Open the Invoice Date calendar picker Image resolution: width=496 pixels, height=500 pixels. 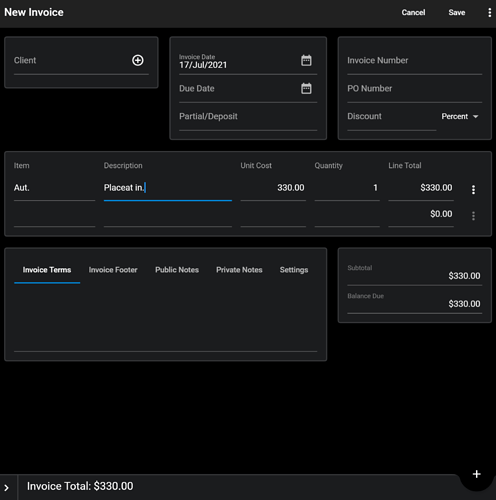[306, 60]
